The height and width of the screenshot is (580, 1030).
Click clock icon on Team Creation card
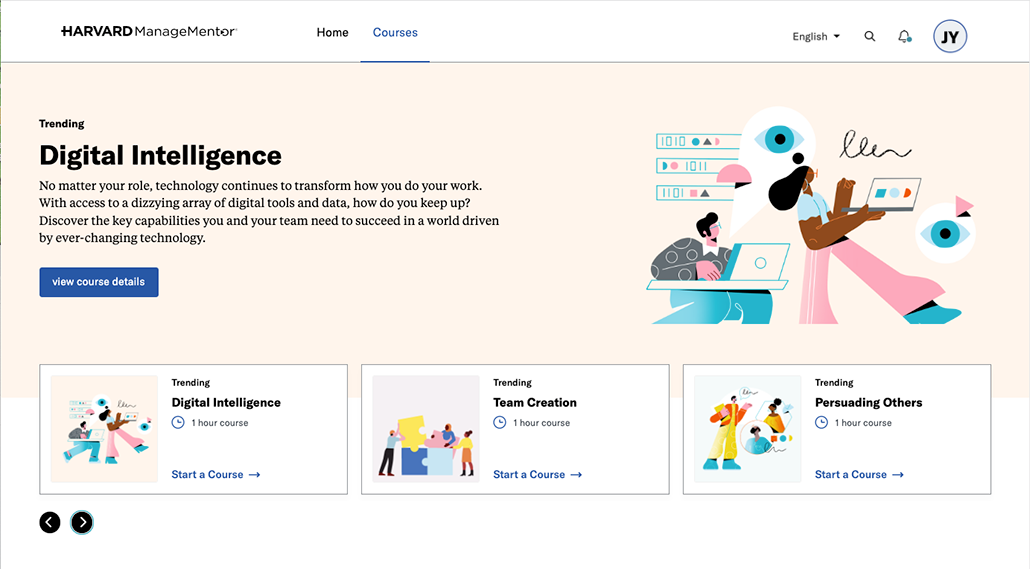pos(500,423)
